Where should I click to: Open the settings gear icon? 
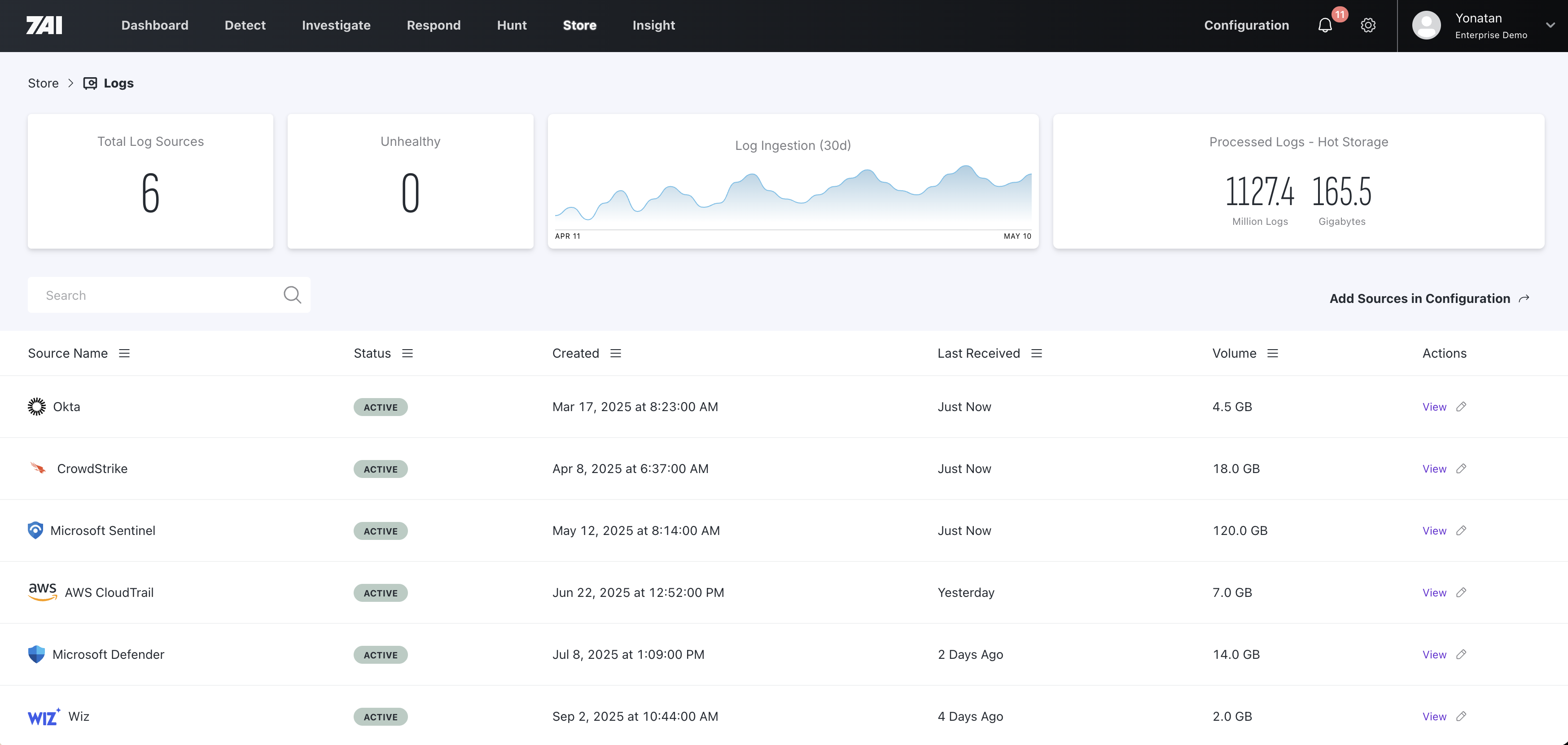pyautogui.click(x=1368, y=26)
